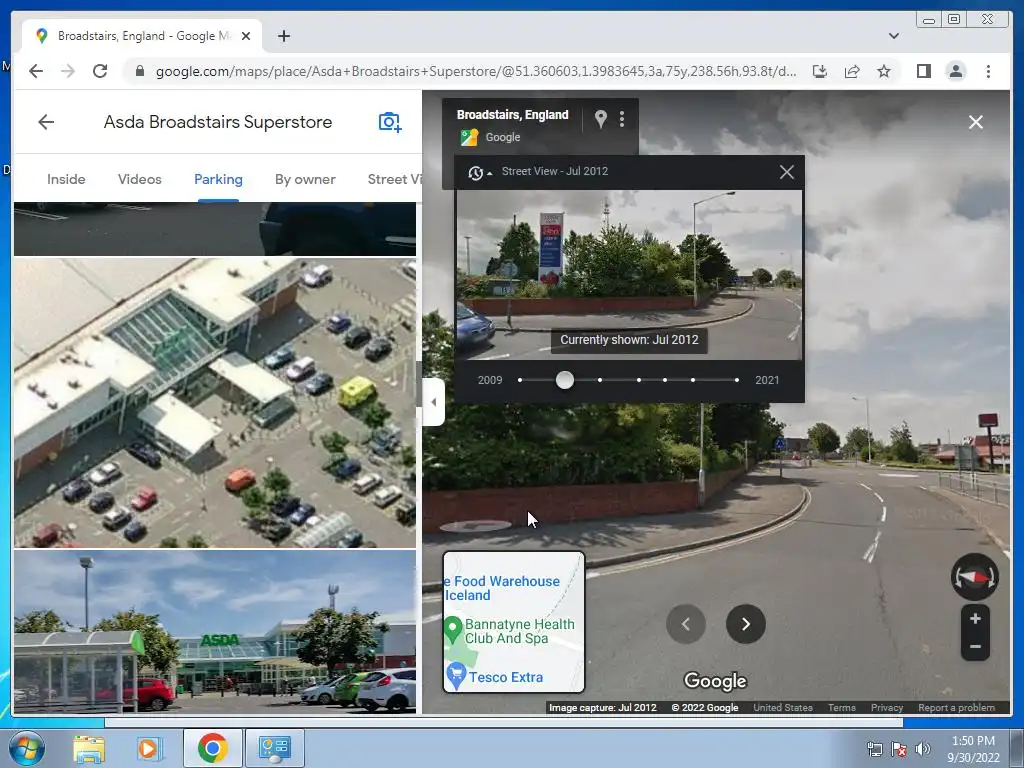Open the Windows Start menu
The height and width of the screenshot is (768, 1024).
26,748
